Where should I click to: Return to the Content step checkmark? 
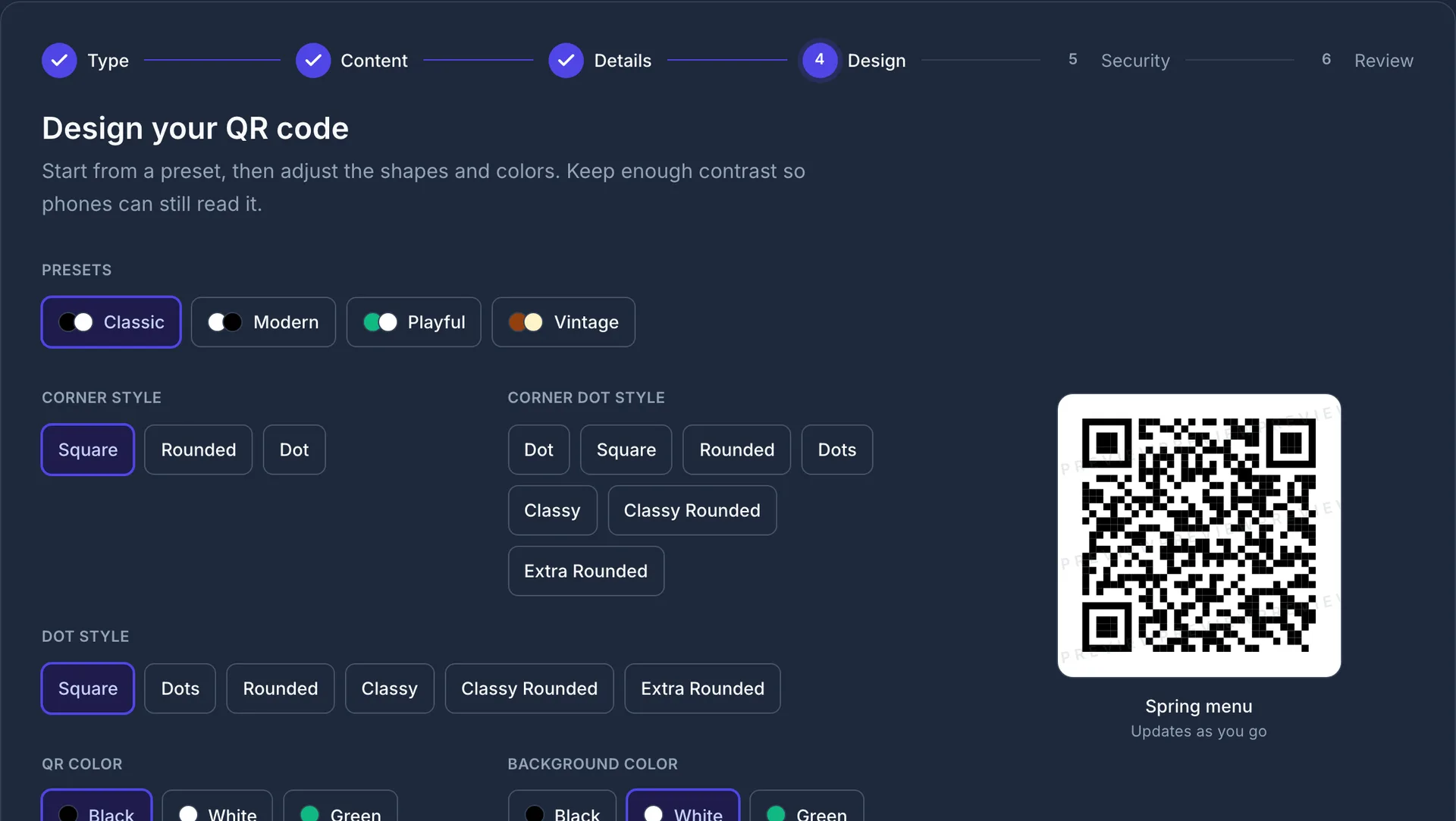point(312,60)
